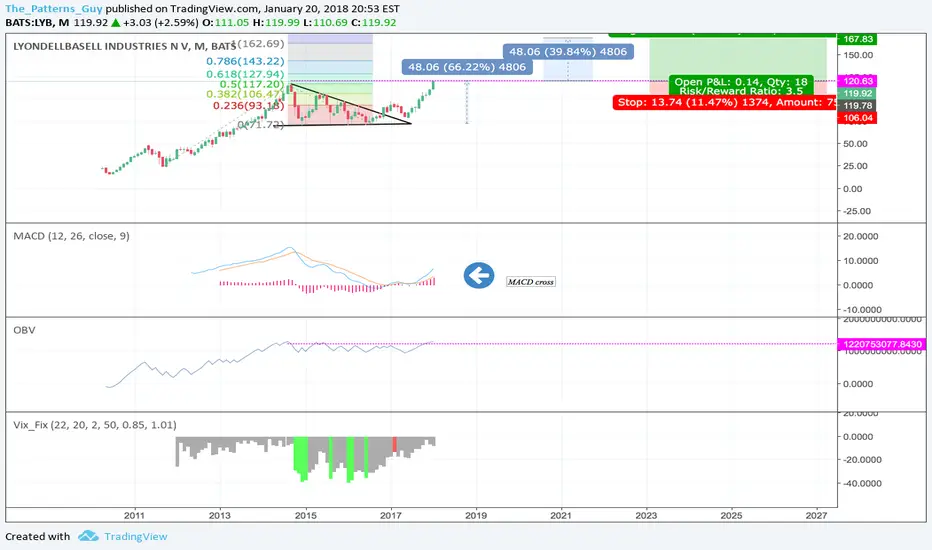
Task: Click the blue left-arrow circle icon
Action: 478,275
